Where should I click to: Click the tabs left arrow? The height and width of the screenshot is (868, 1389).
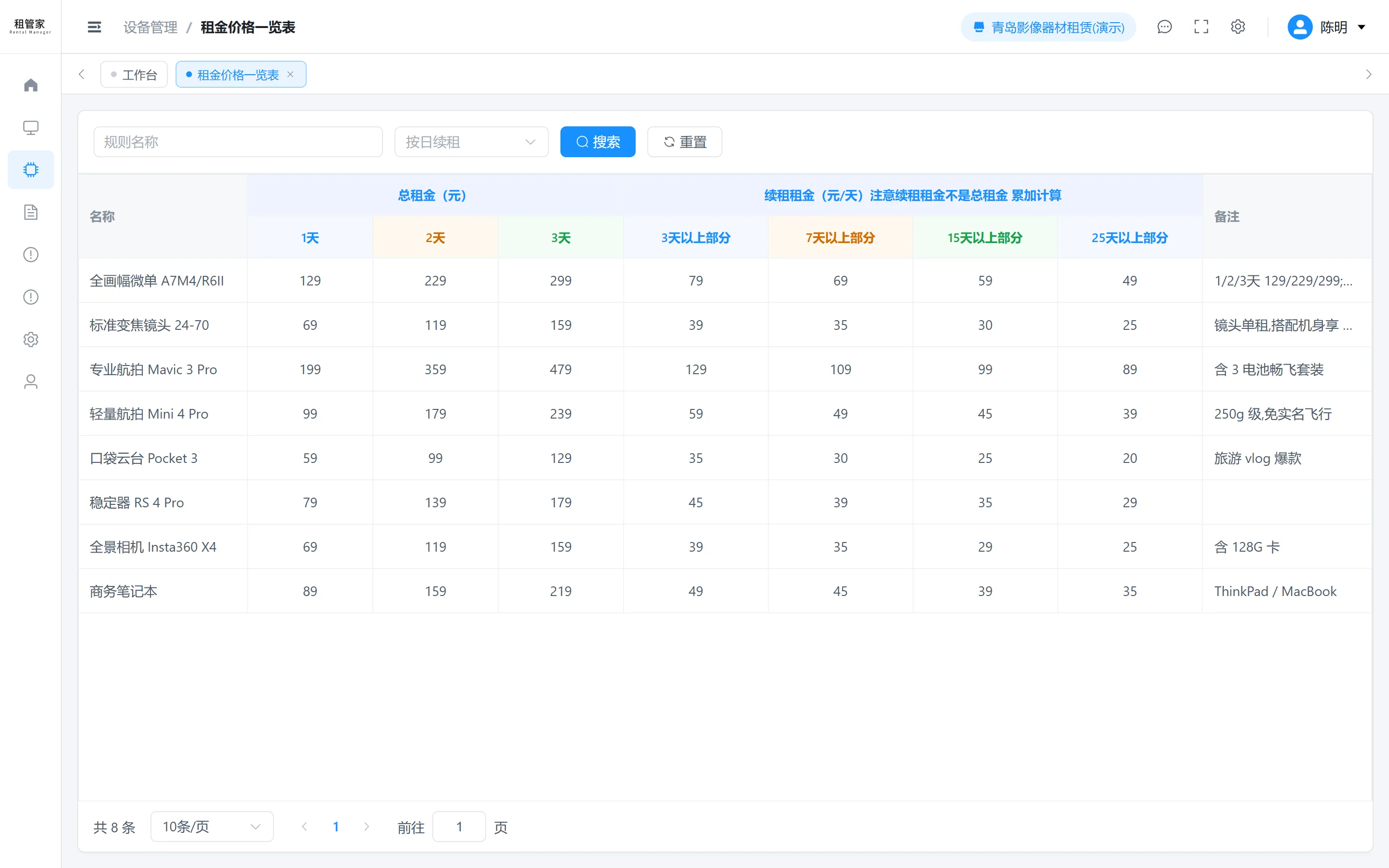[82, 75]
